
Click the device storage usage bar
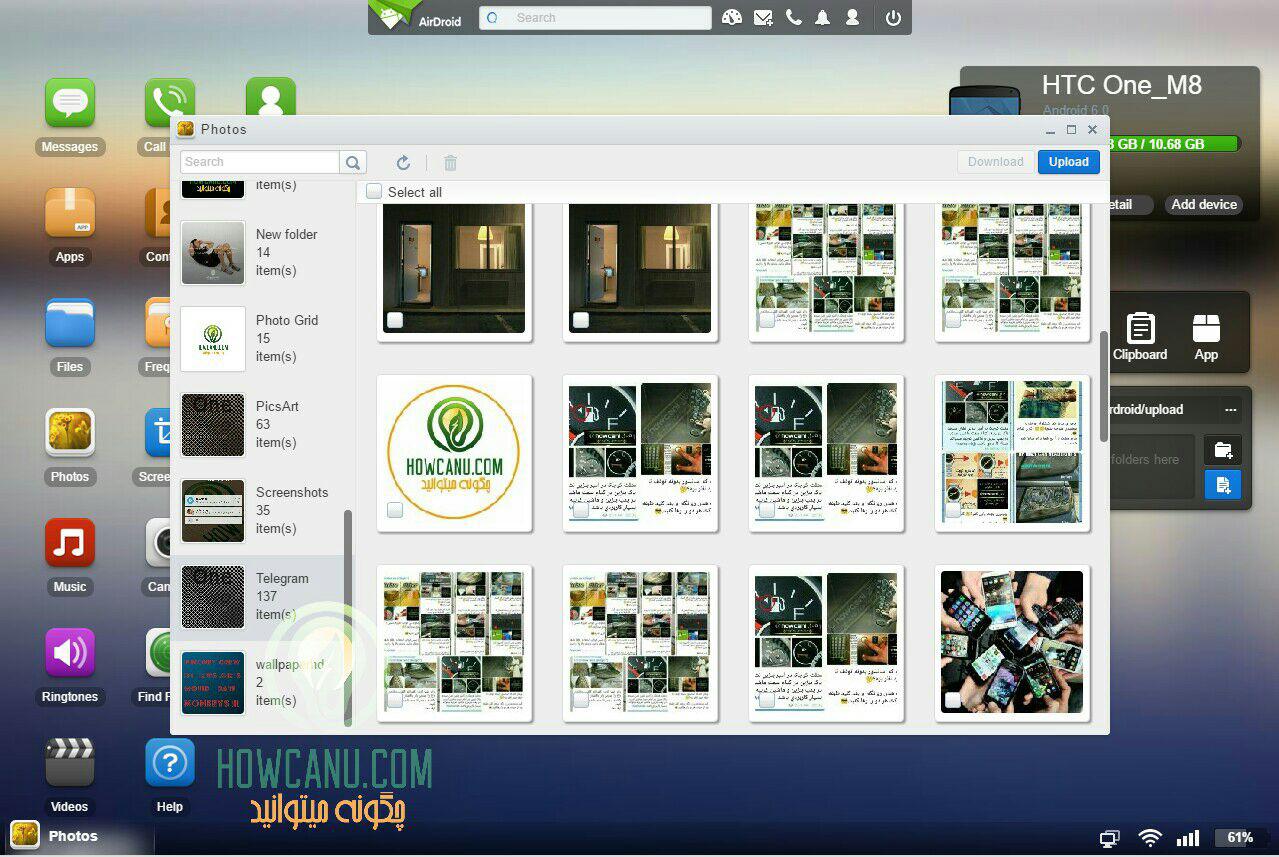1176,144
